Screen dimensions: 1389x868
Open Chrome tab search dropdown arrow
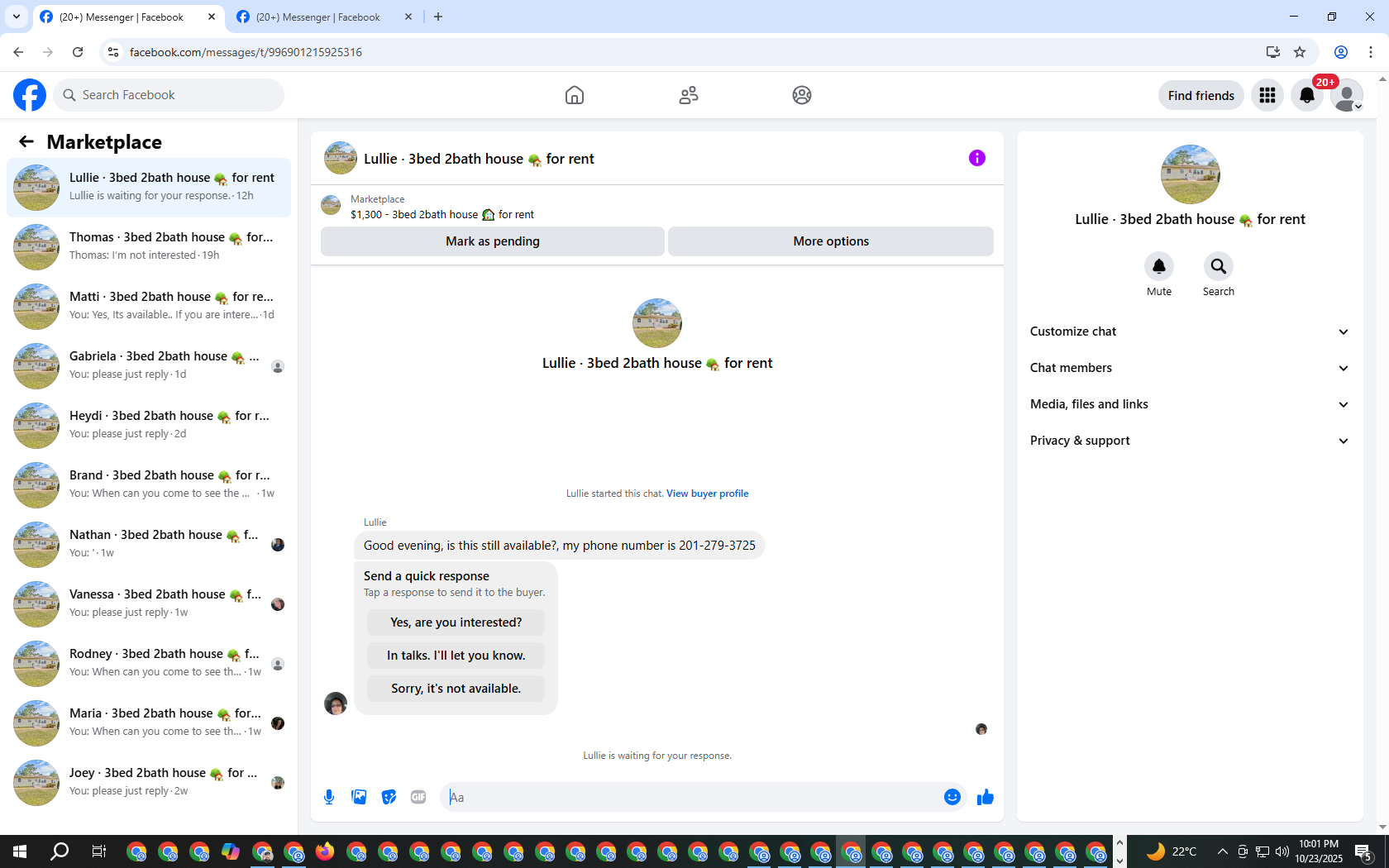16,17
